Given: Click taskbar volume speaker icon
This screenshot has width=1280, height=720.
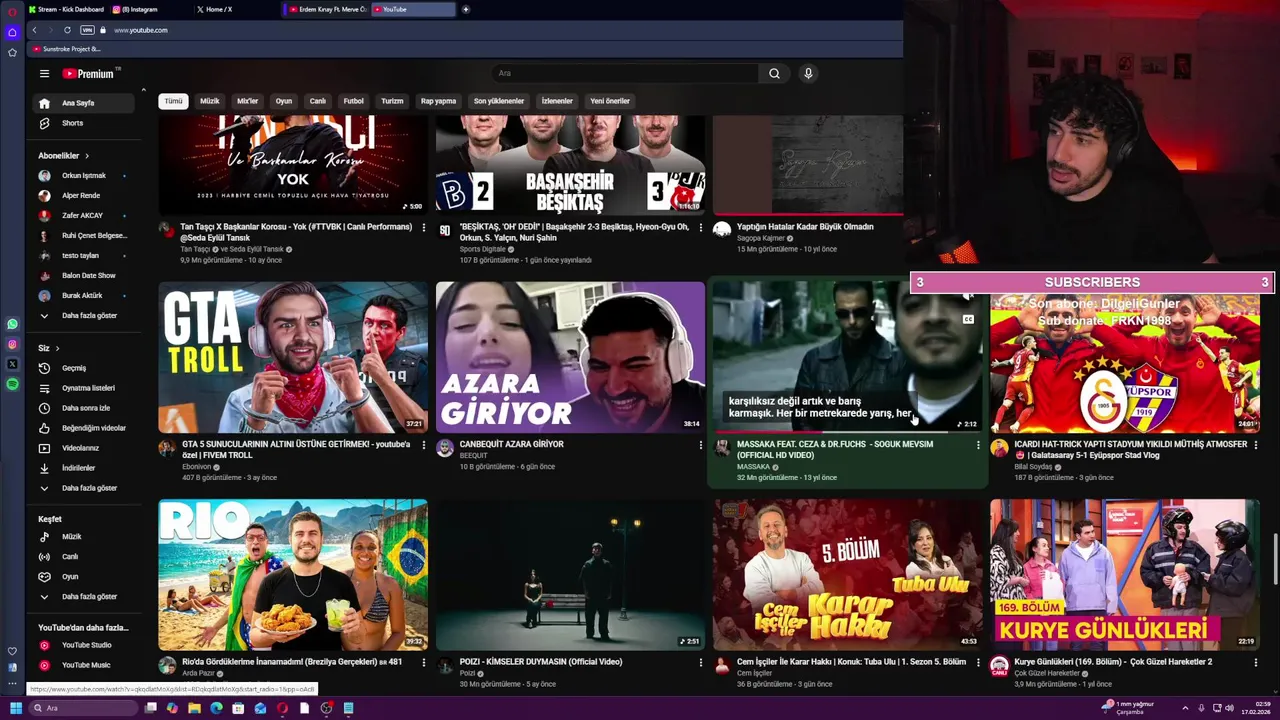Looking at the screenshot, I should pos(1230,708).
